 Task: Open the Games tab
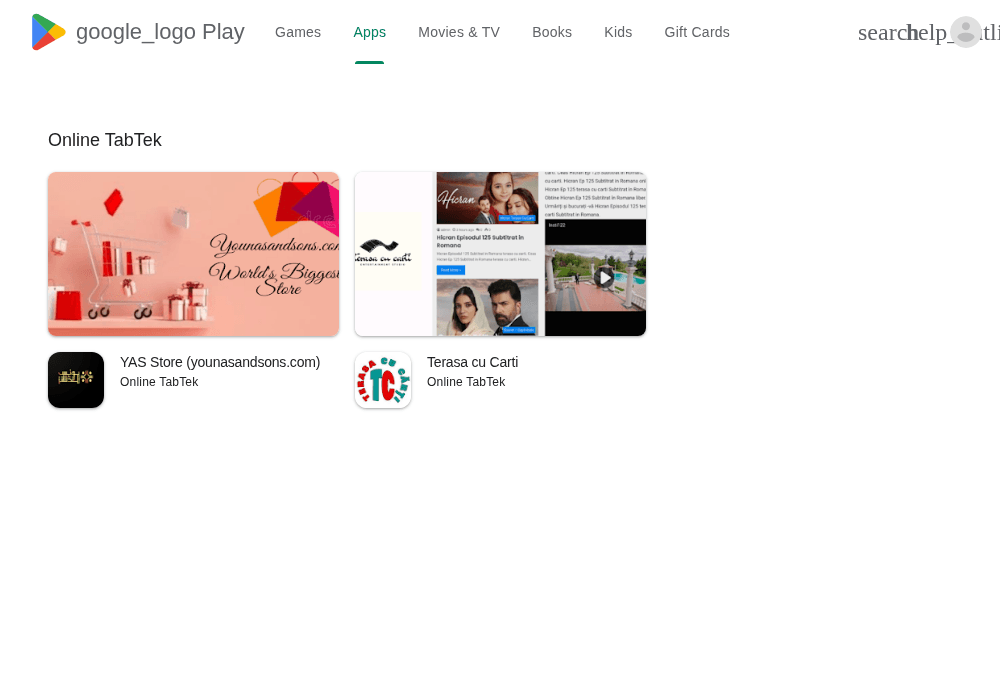(x=298, y=32)
